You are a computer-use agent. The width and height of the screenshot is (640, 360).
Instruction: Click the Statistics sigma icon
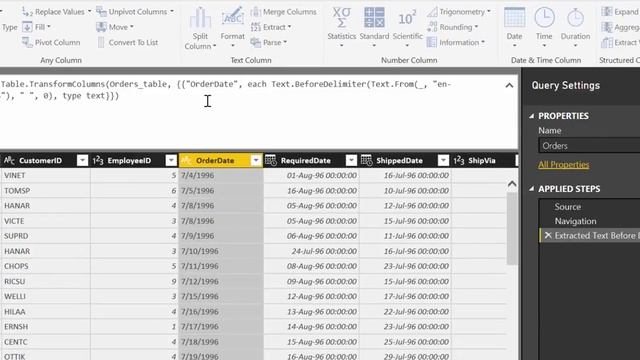click(342, 18)
